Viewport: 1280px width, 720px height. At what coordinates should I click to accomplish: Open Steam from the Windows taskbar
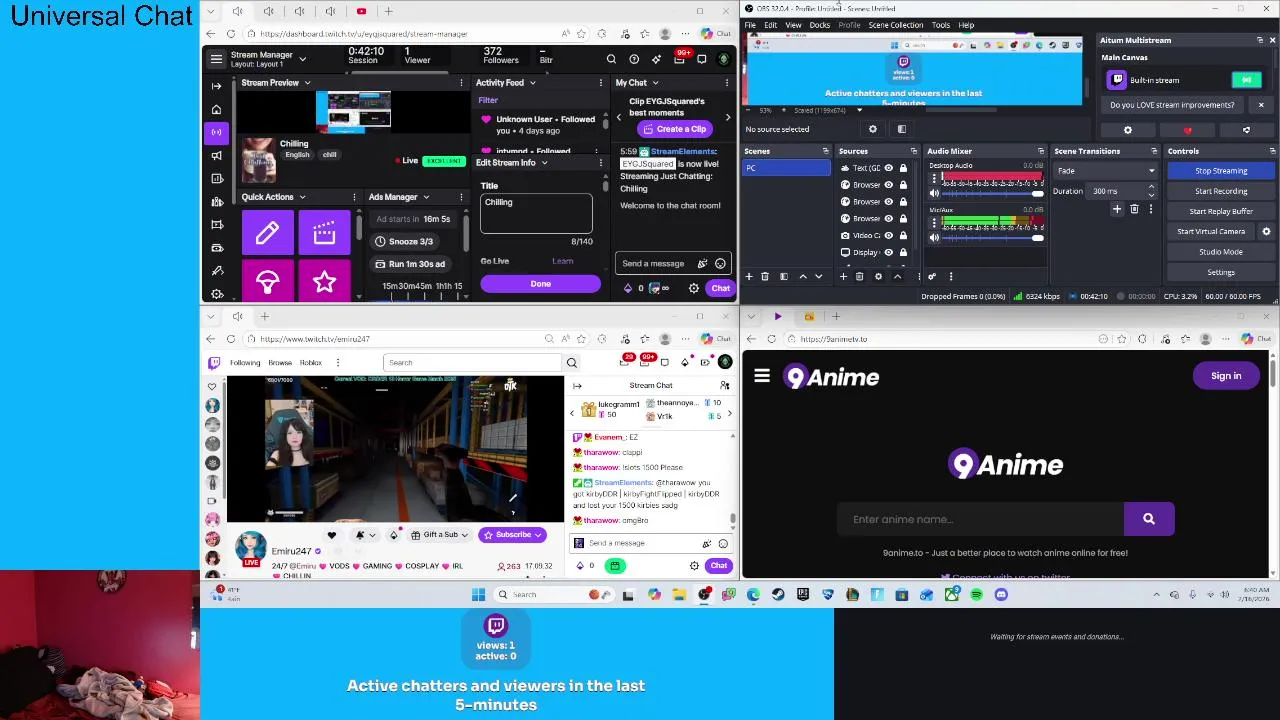tap(778, 595)
